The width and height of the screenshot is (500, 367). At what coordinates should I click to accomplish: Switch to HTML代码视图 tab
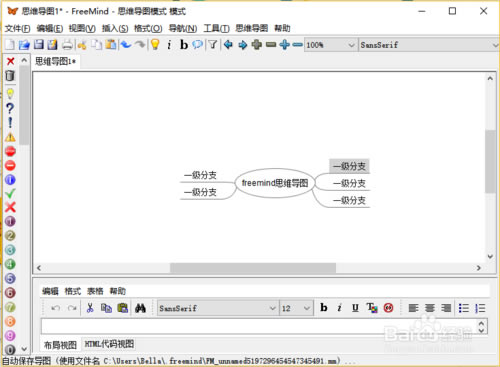pyautogui.click(x=109, y=344)
